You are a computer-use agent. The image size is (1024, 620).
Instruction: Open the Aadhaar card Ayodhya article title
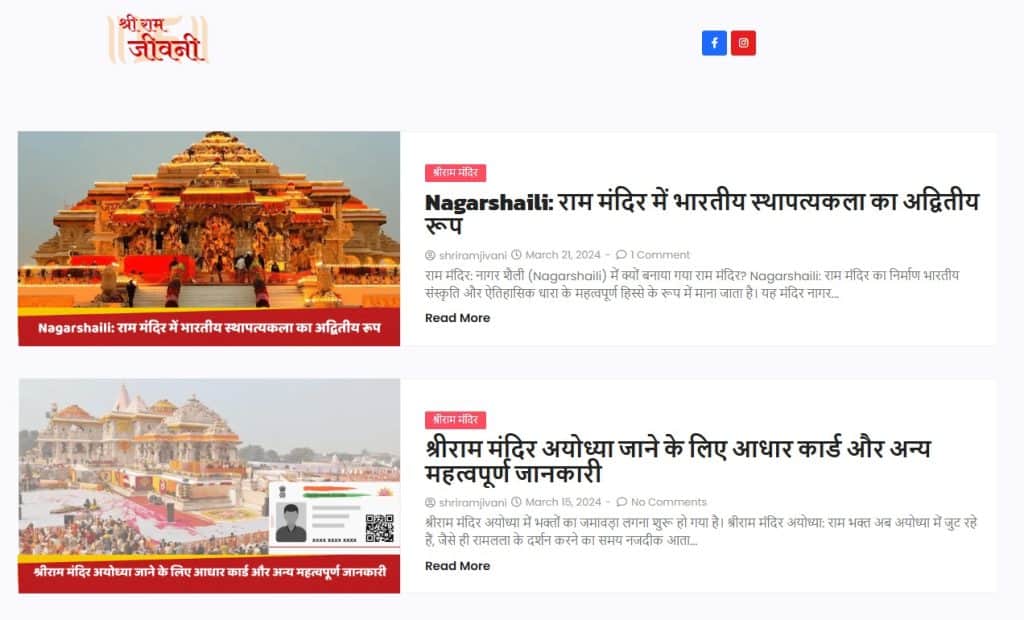pyautogui.click(x=677, y=461)
